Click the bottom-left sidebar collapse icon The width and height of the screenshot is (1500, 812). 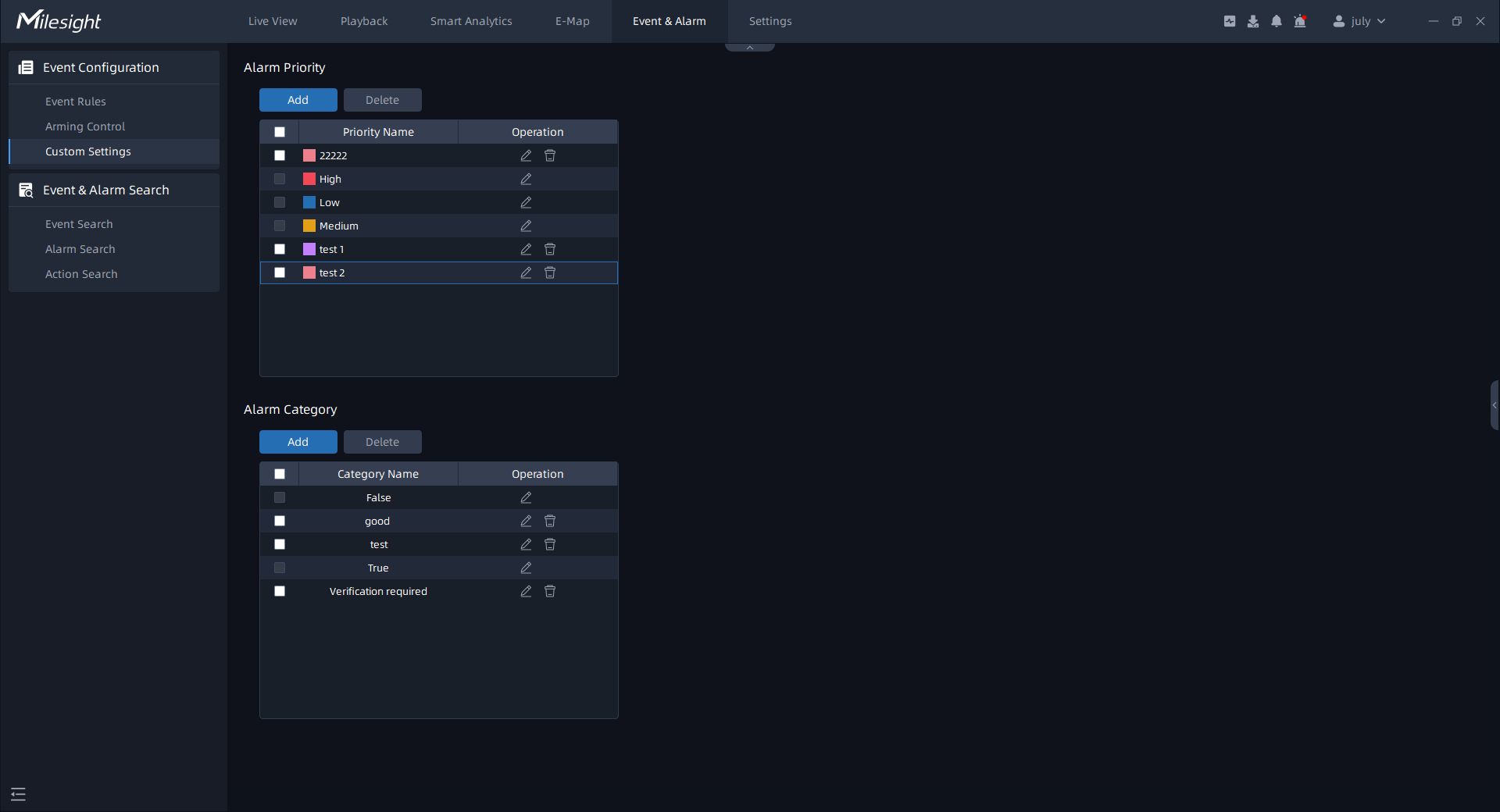[19, 794]
